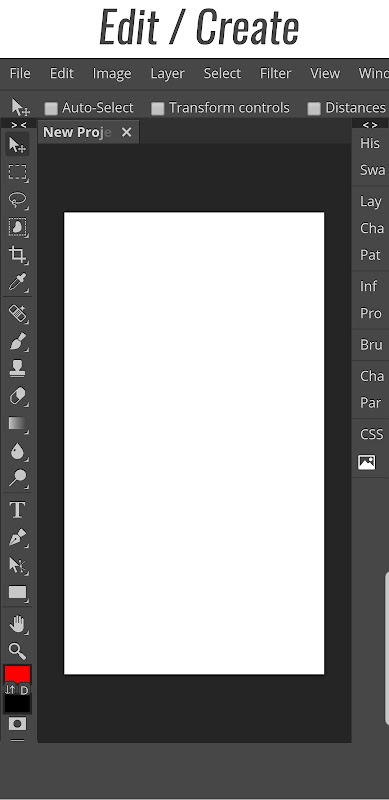Image resolution: width=389 pixels, height=800 pixels.
Task: Click on the white canvas area
Action: point(194,443)
